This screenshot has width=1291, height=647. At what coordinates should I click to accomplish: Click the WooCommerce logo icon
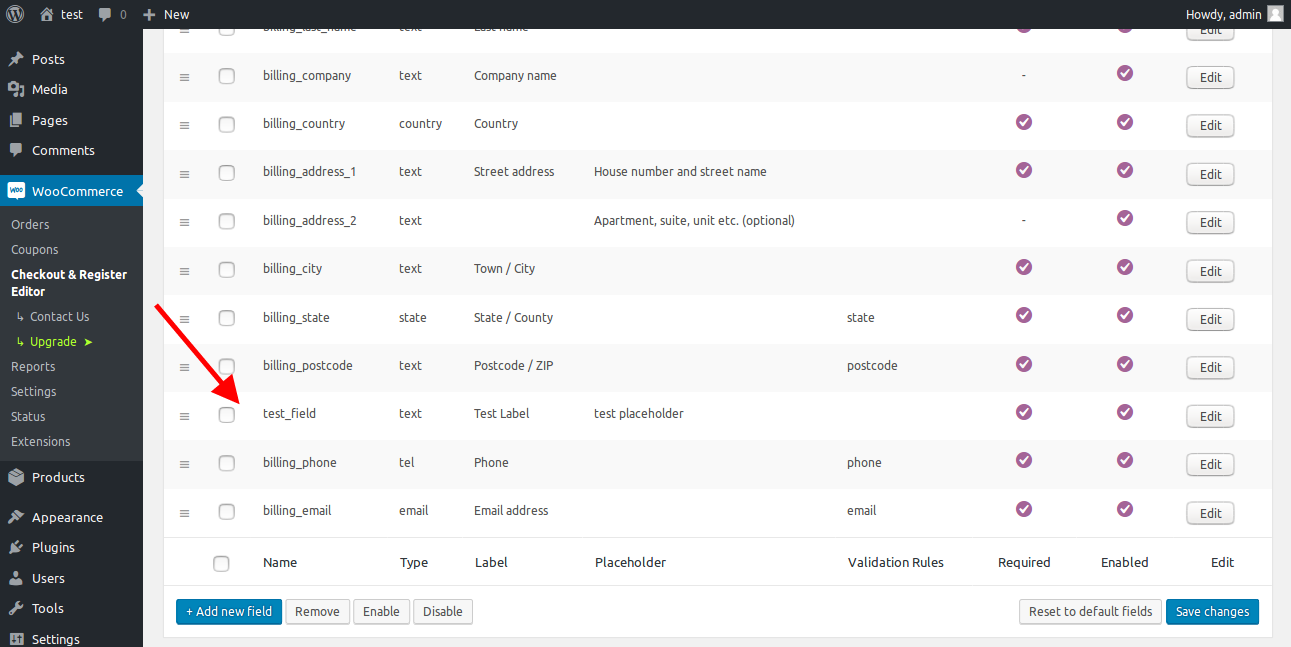[x=16, y=191]
